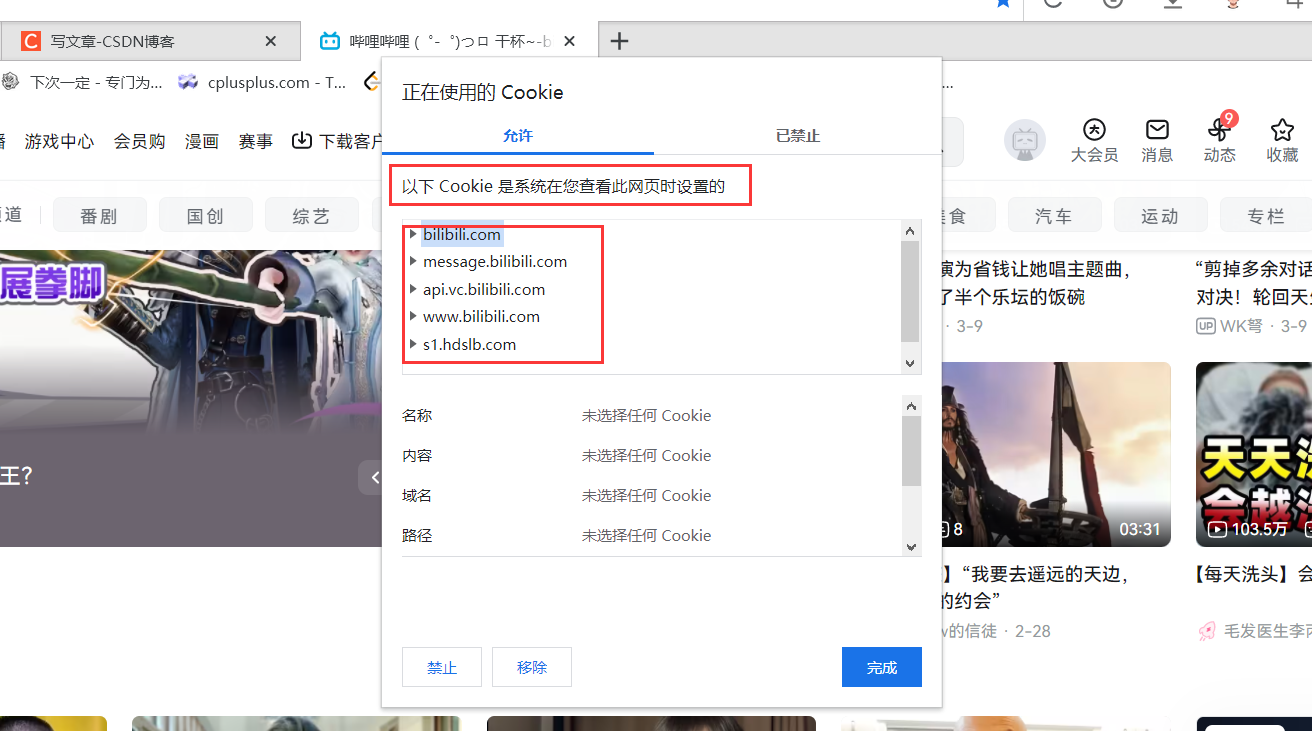Open a new browser tab
This screenshot has width=1312, height=731.
(x=620, y=41)
